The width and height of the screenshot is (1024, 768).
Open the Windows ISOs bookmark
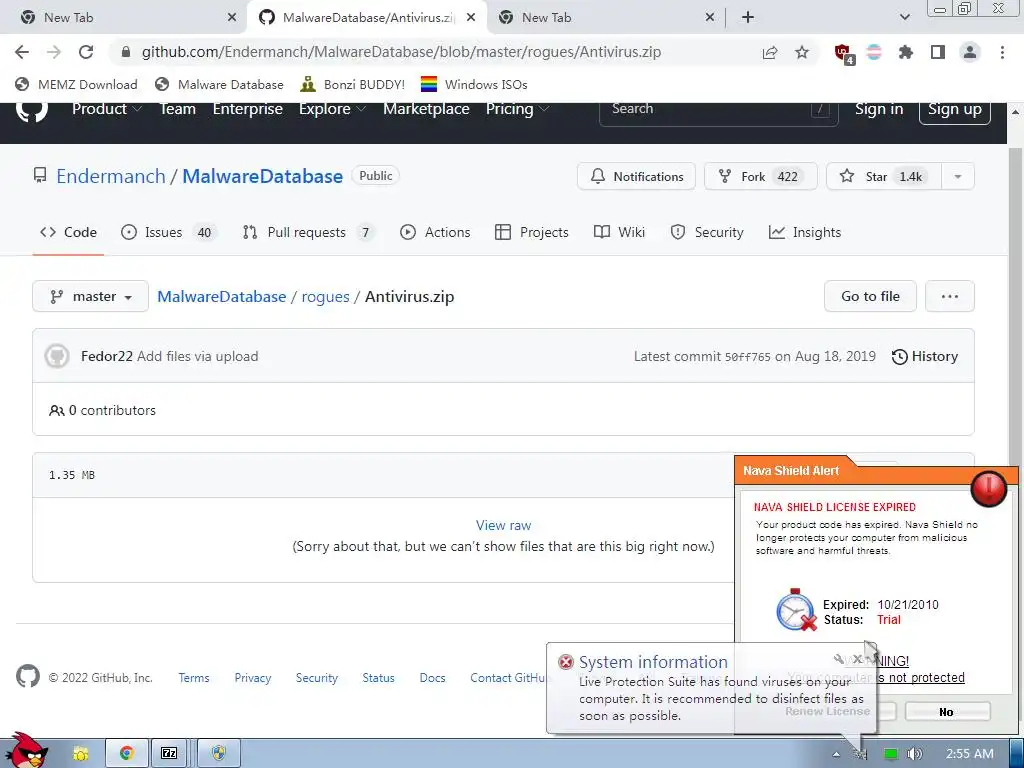pyautogui.click(x=474, y=84)
